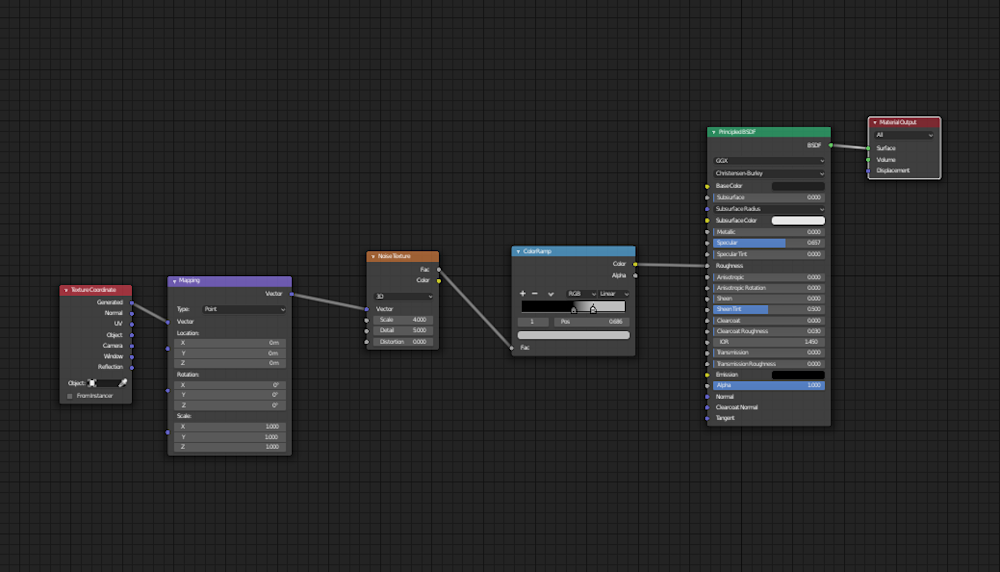The height and width of the screenshot is (572, 1000).
Task: Click the Noise Texture Distortion field
Action: (403, 342)
